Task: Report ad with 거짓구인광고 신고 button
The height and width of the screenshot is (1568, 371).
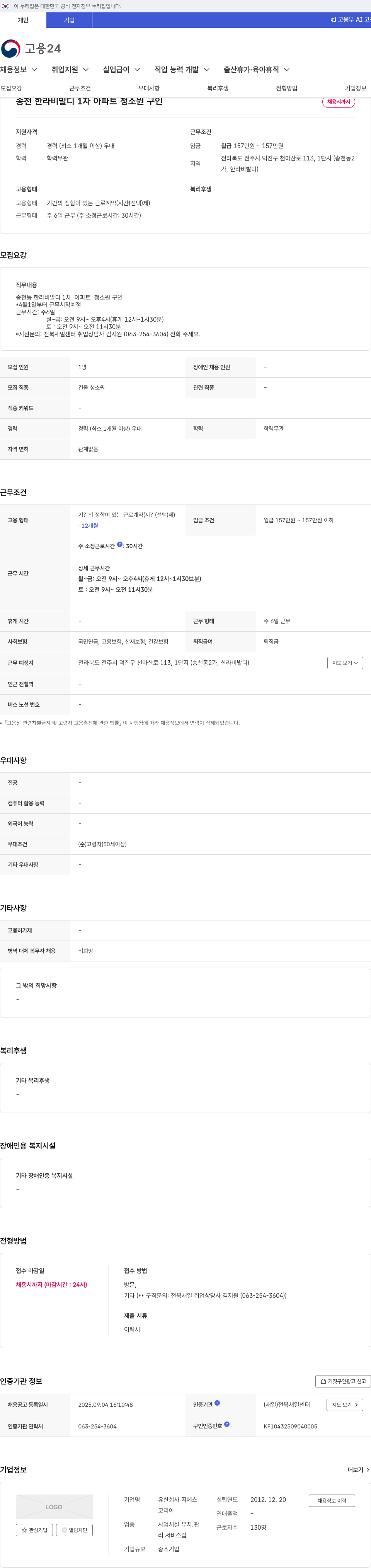Action: pyautogui.click(x=343, y=1381)
